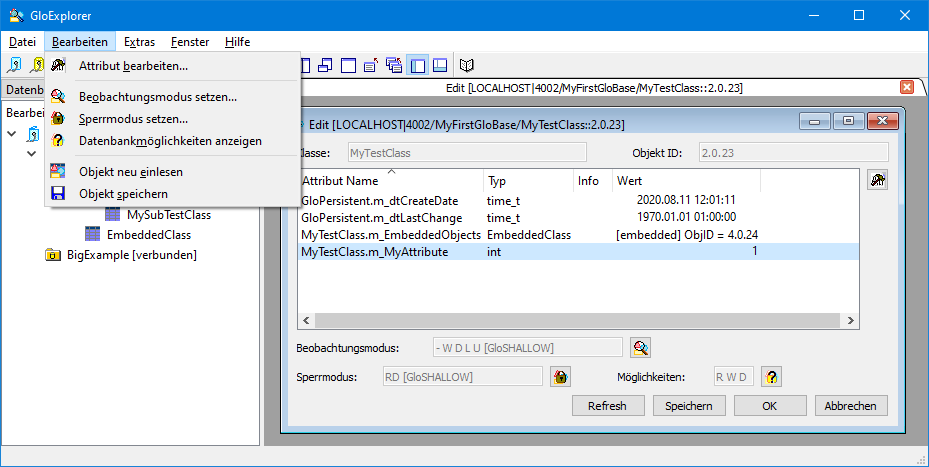Click the Beobachtungsmodus field - W D L U
929x467 pixels.
pos(527,347)
